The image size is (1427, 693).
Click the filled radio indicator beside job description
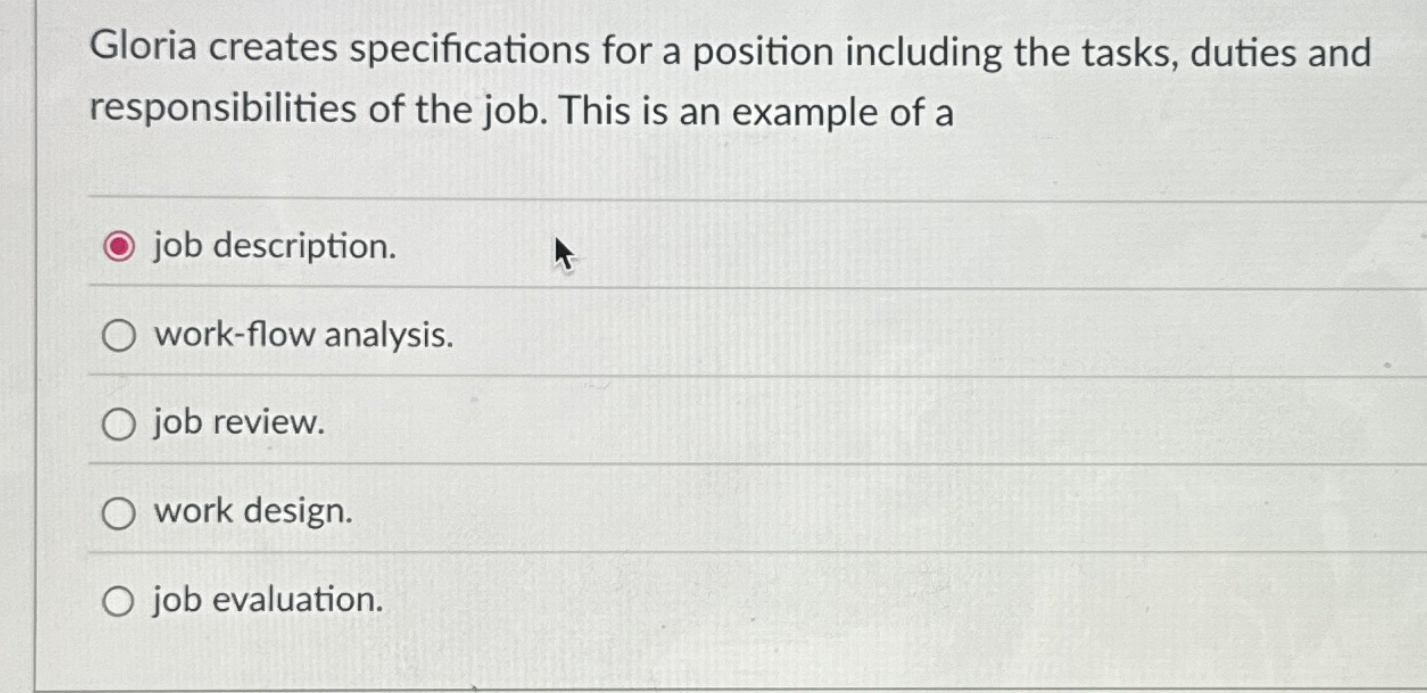(x=118, y=246)
